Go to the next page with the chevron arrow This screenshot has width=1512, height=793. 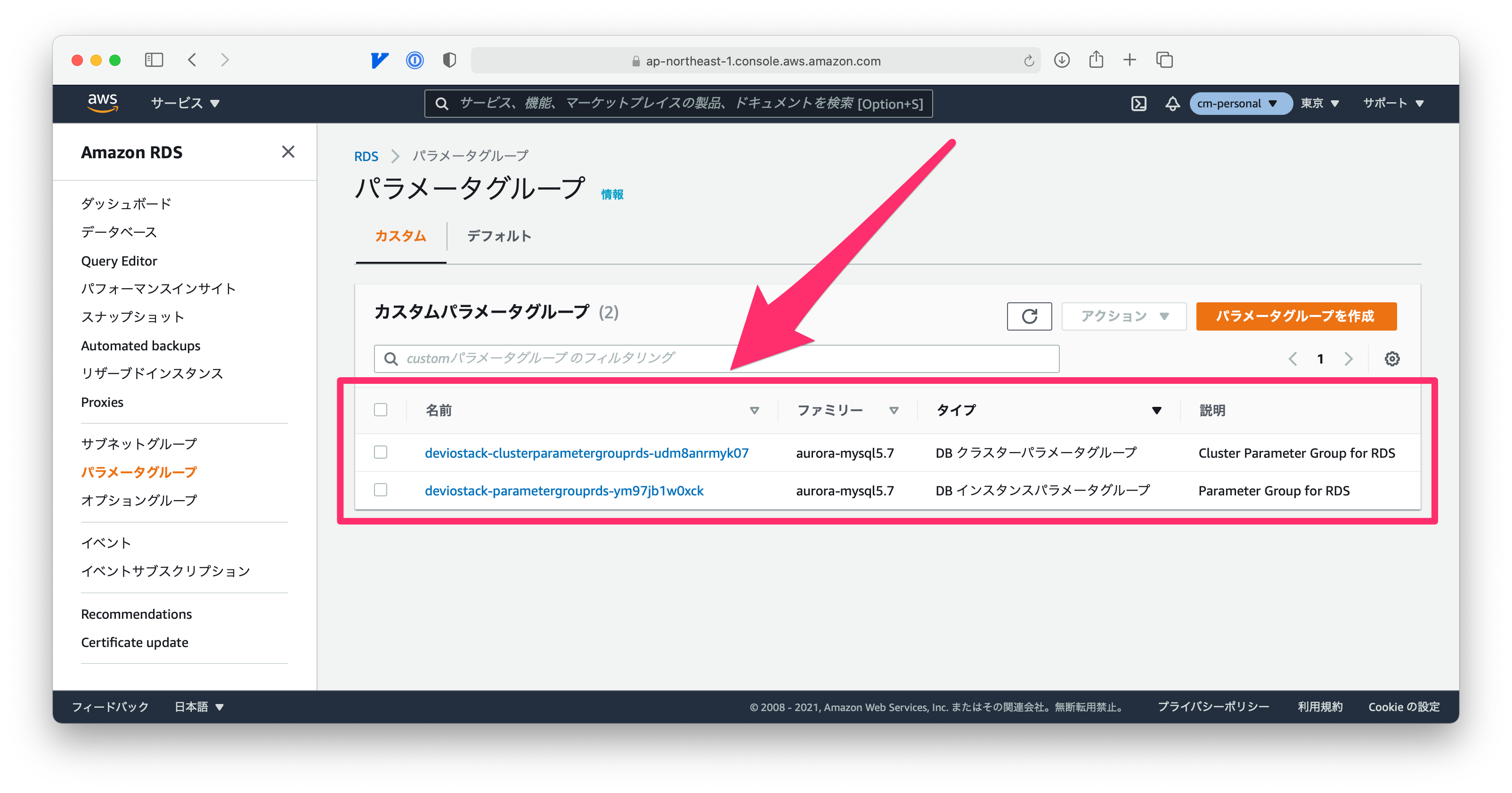[1348, 359]
